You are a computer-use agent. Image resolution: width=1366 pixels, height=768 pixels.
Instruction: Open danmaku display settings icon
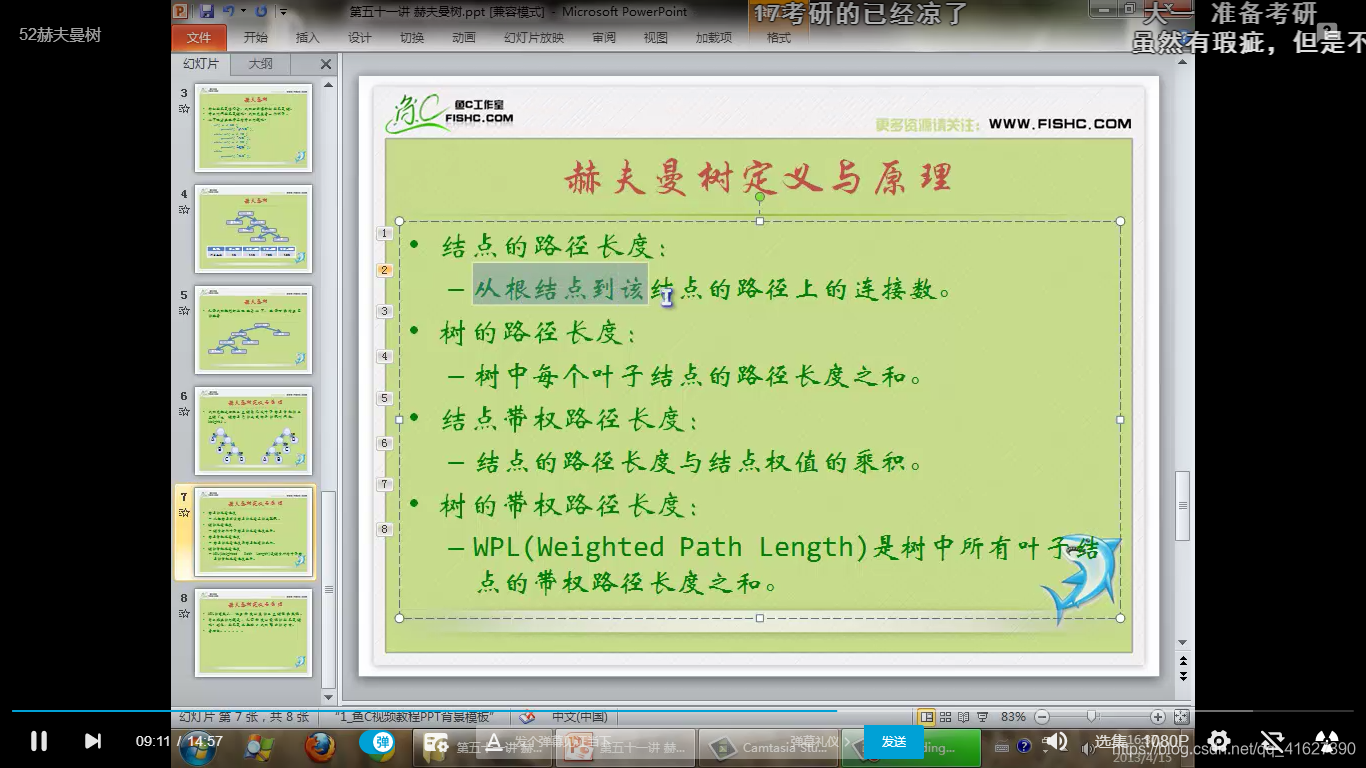(x=436, y=742)
